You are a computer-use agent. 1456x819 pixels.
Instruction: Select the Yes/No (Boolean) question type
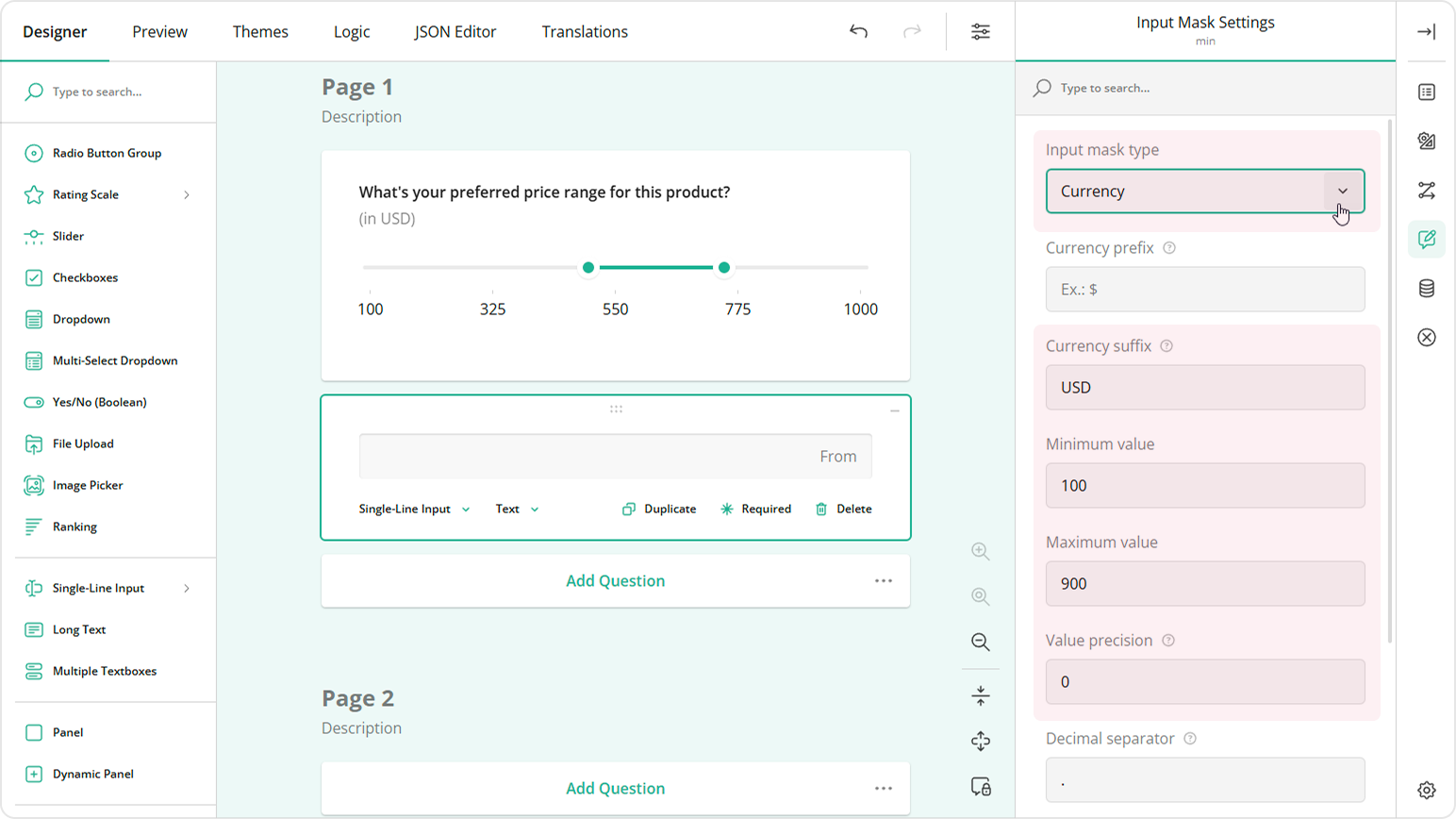tap(99, 402)
